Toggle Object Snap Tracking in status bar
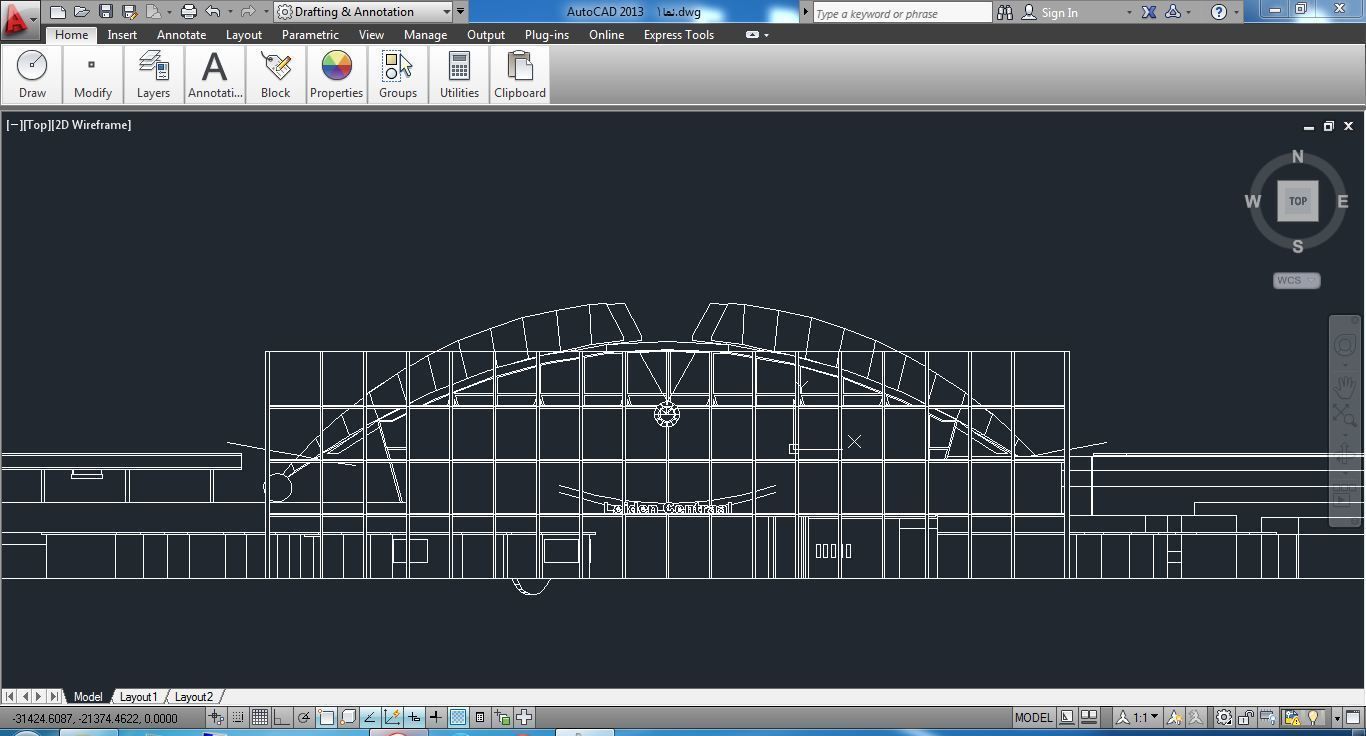This screenshot has height=736, width=1366. pos(370,717)
